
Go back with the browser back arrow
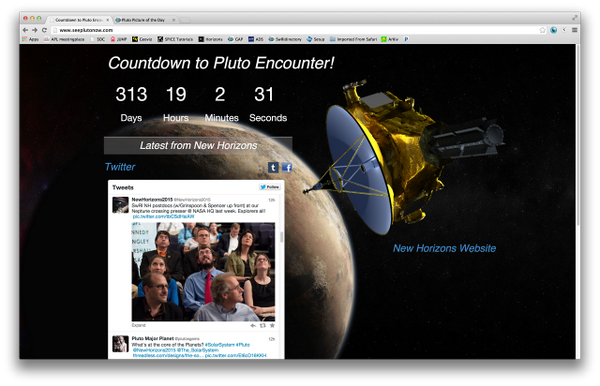pos(26,30)
